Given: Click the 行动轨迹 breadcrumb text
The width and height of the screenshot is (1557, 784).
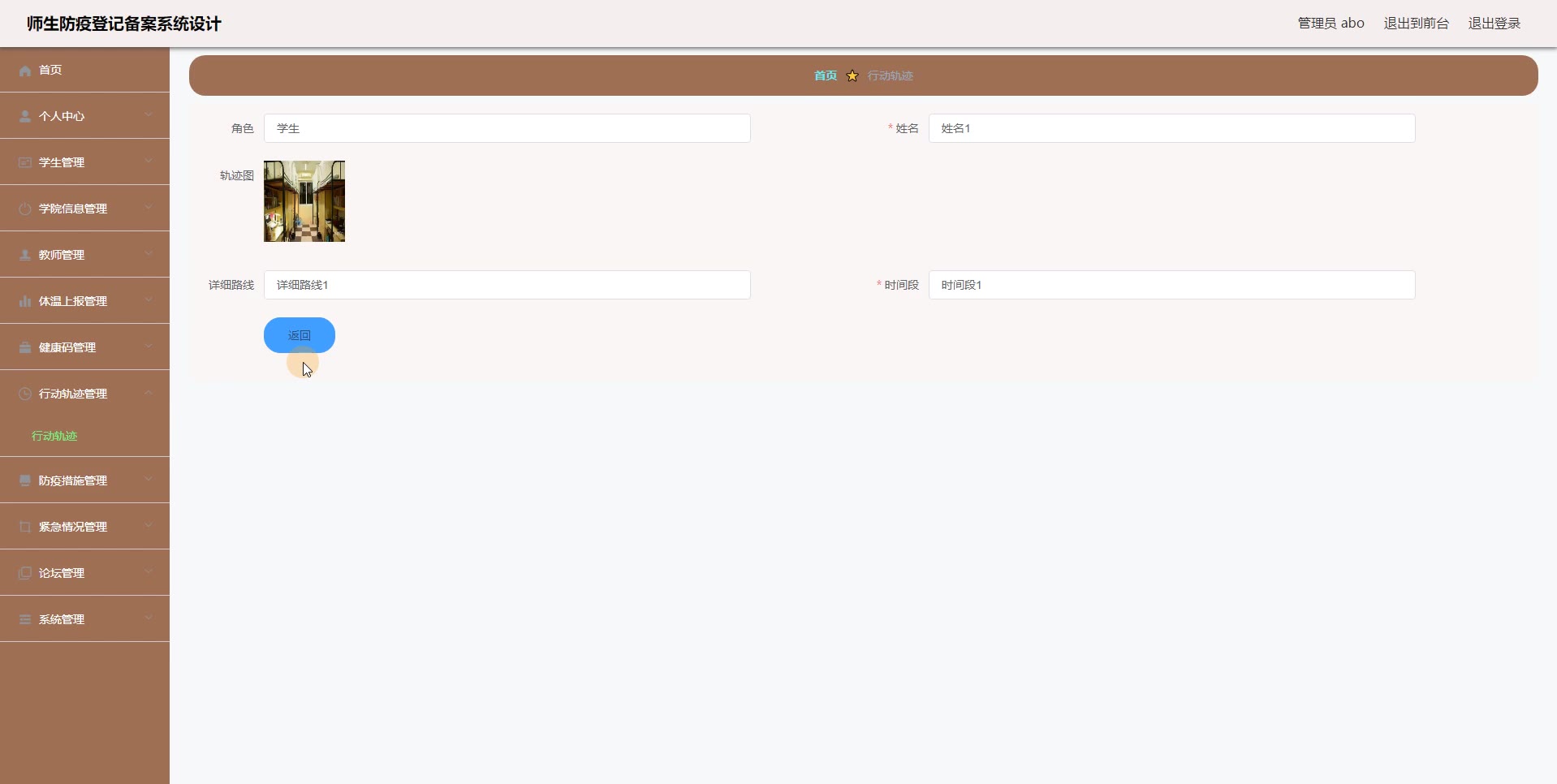Looking at the screenshot, I should pyautogui.click(x=891, y=75).
